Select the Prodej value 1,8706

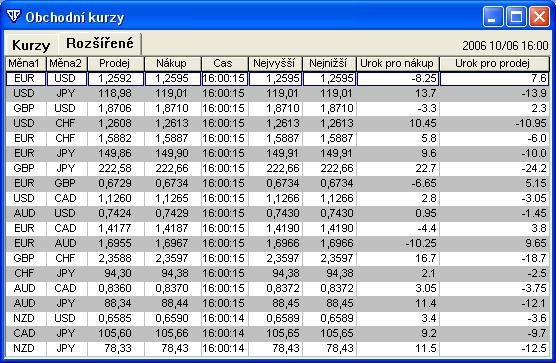coord(116,108)
